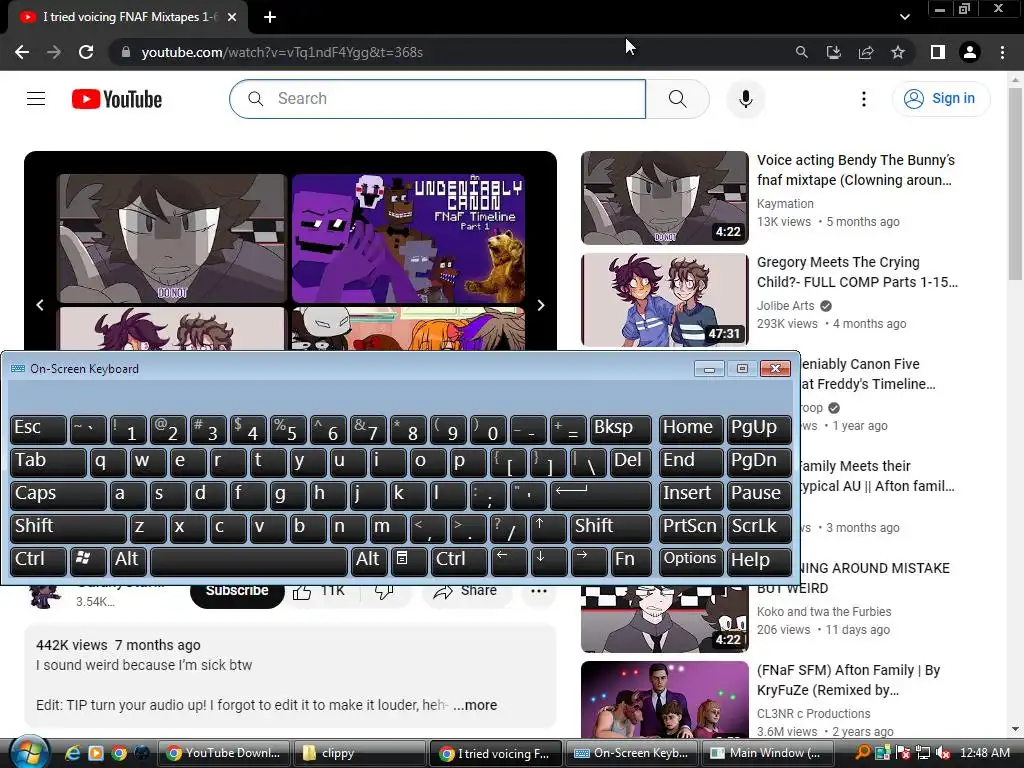Click the install/download icon in address bar
Screen dimensions: 1024x768
pyautogui.click(x=834, y=52)
